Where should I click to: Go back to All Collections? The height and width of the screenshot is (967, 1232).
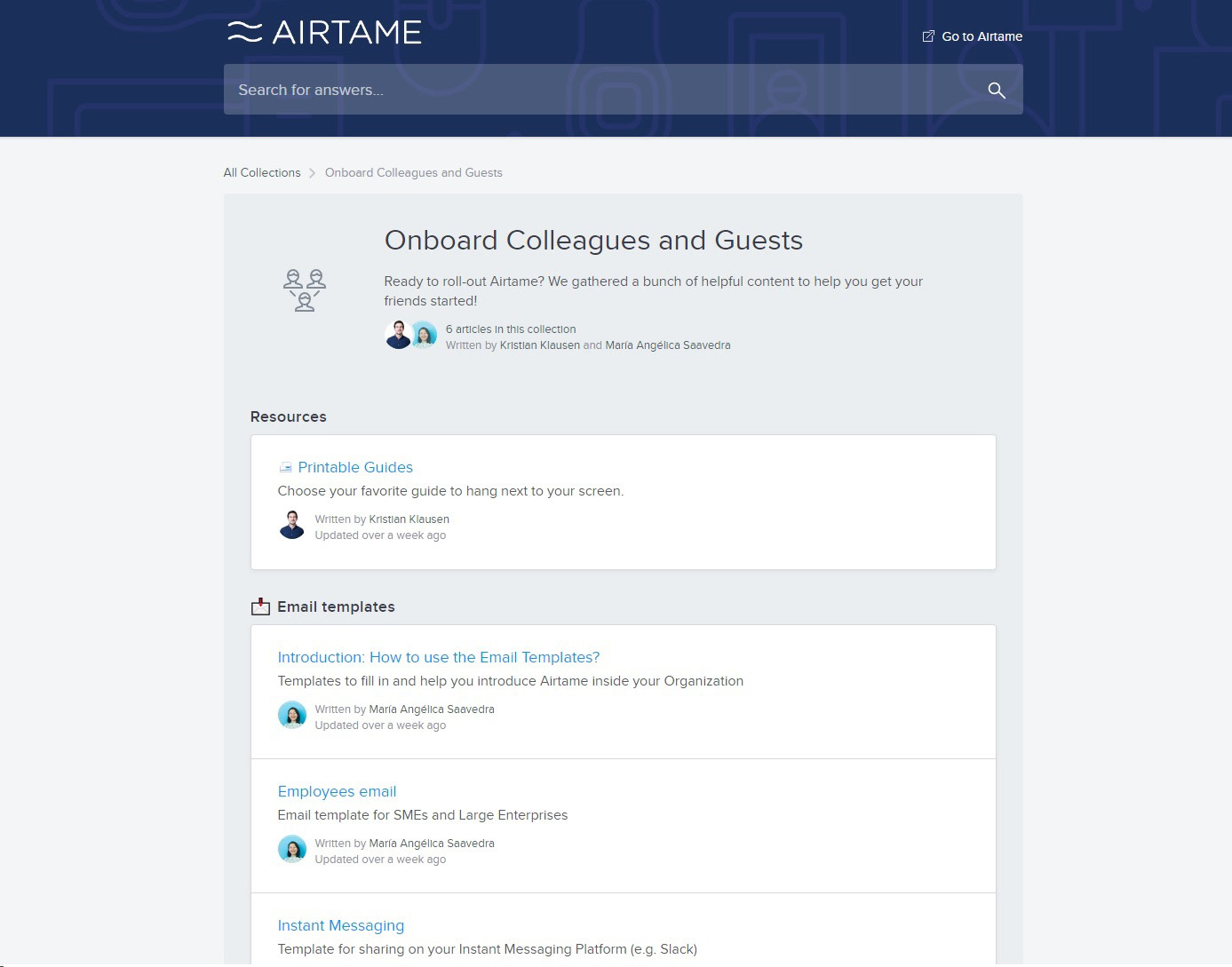[x=262, y=172]
